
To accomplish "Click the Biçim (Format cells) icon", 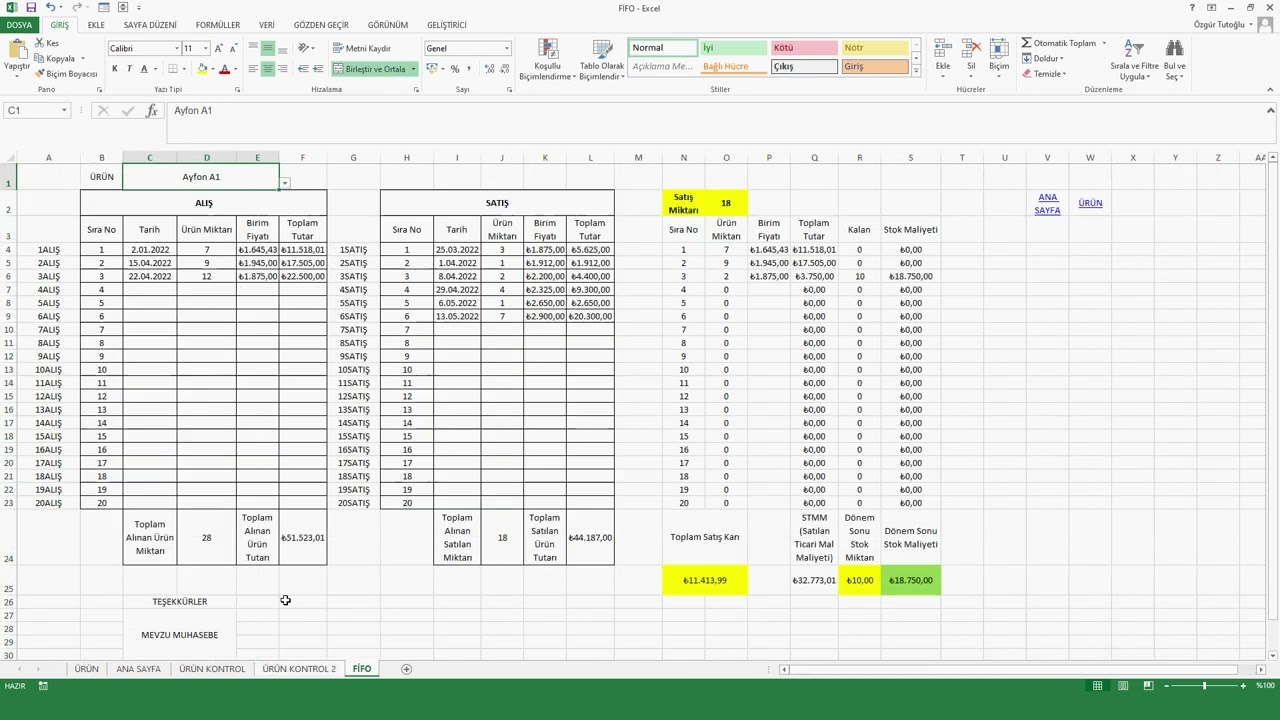I will pos(998,49).
